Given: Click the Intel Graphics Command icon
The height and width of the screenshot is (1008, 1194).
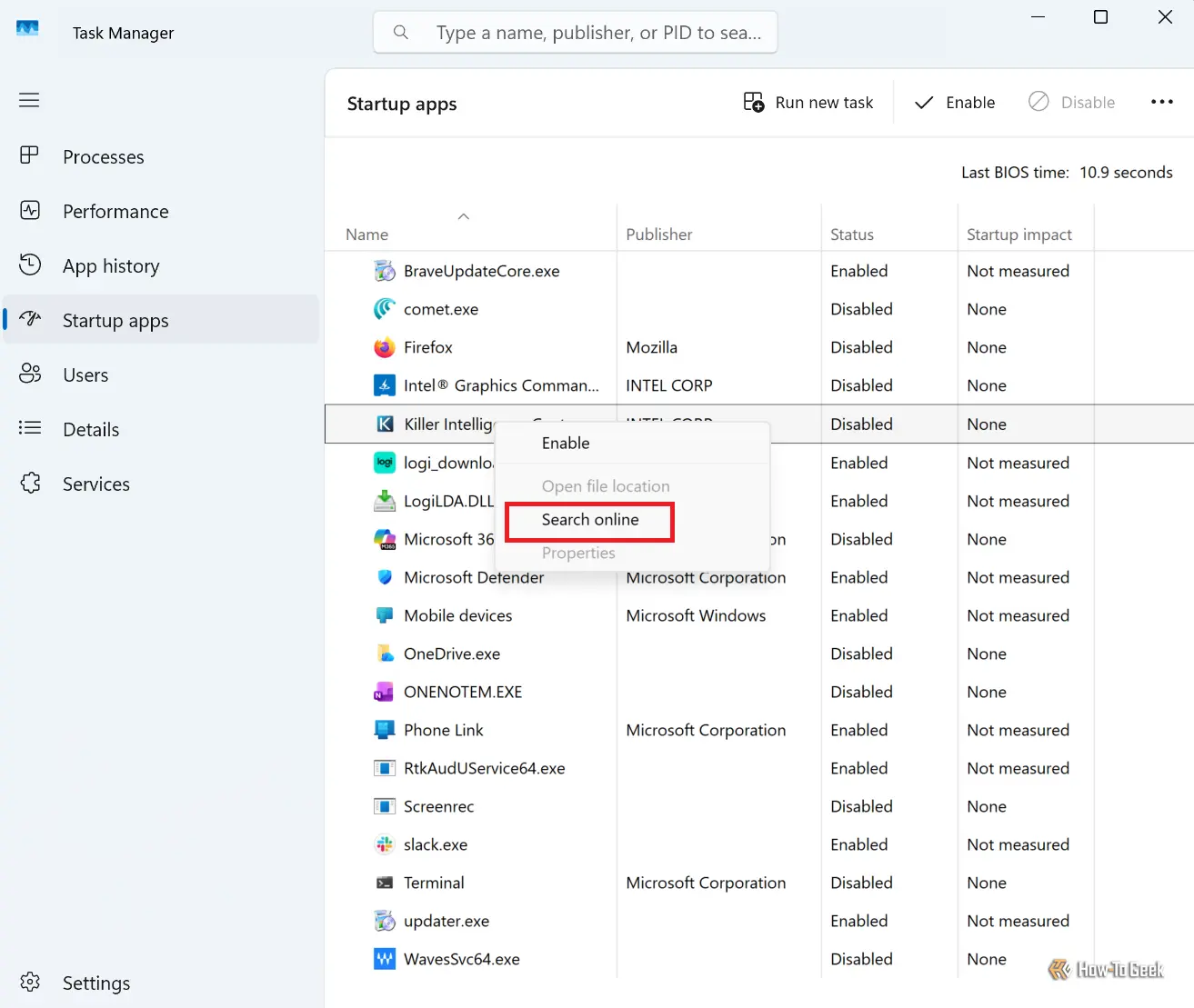Looking at the screenshot, I should click(x=385, y=385).
